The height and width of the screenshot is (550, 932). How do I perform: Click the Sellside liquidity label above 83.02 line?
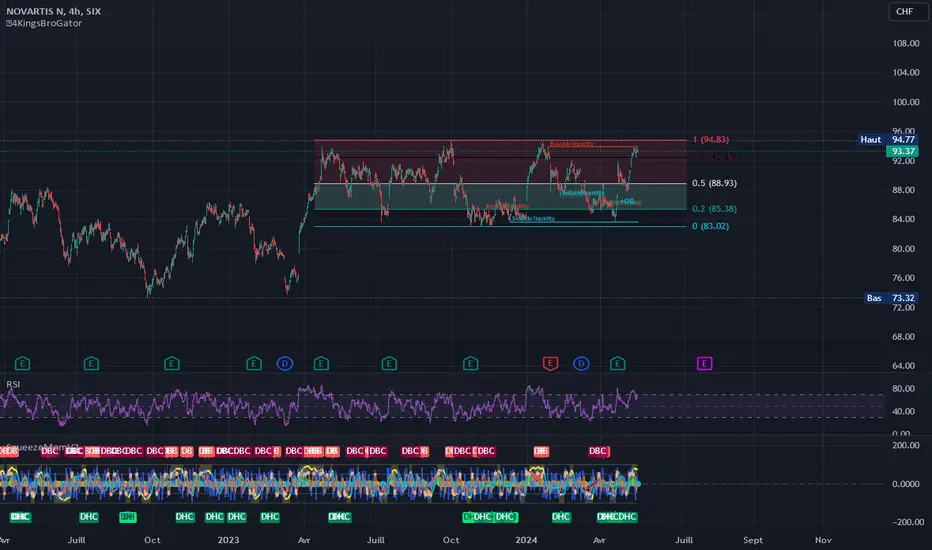pos(533,218)
